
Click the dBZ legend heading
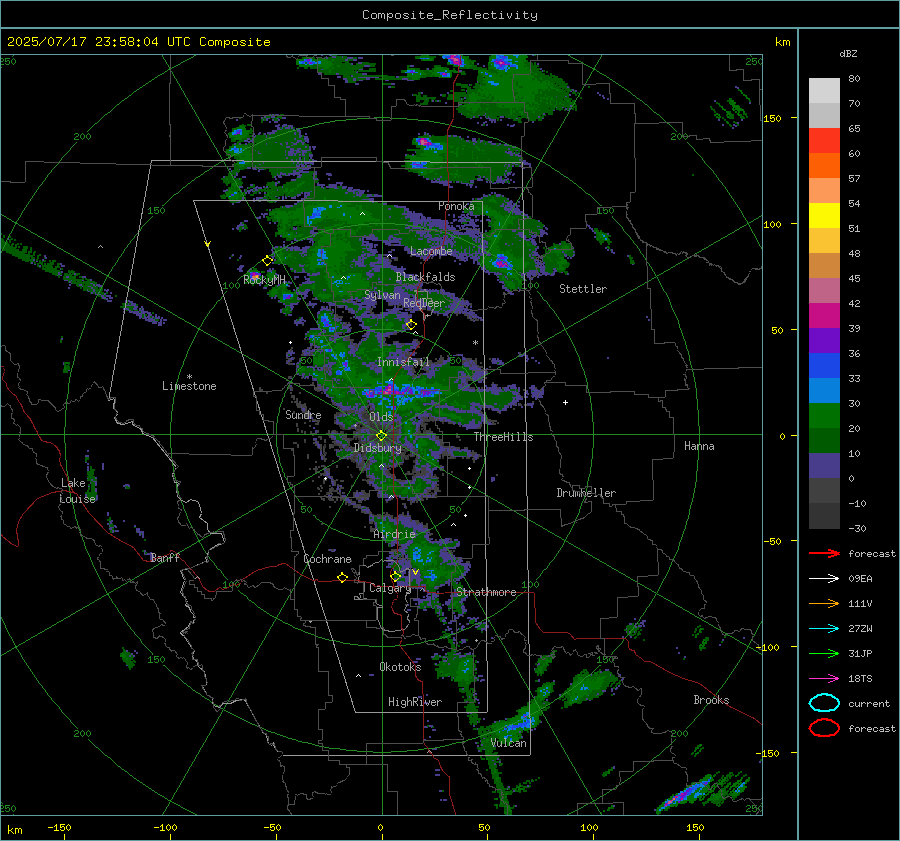pyautogui.click(x=848, y=54)
